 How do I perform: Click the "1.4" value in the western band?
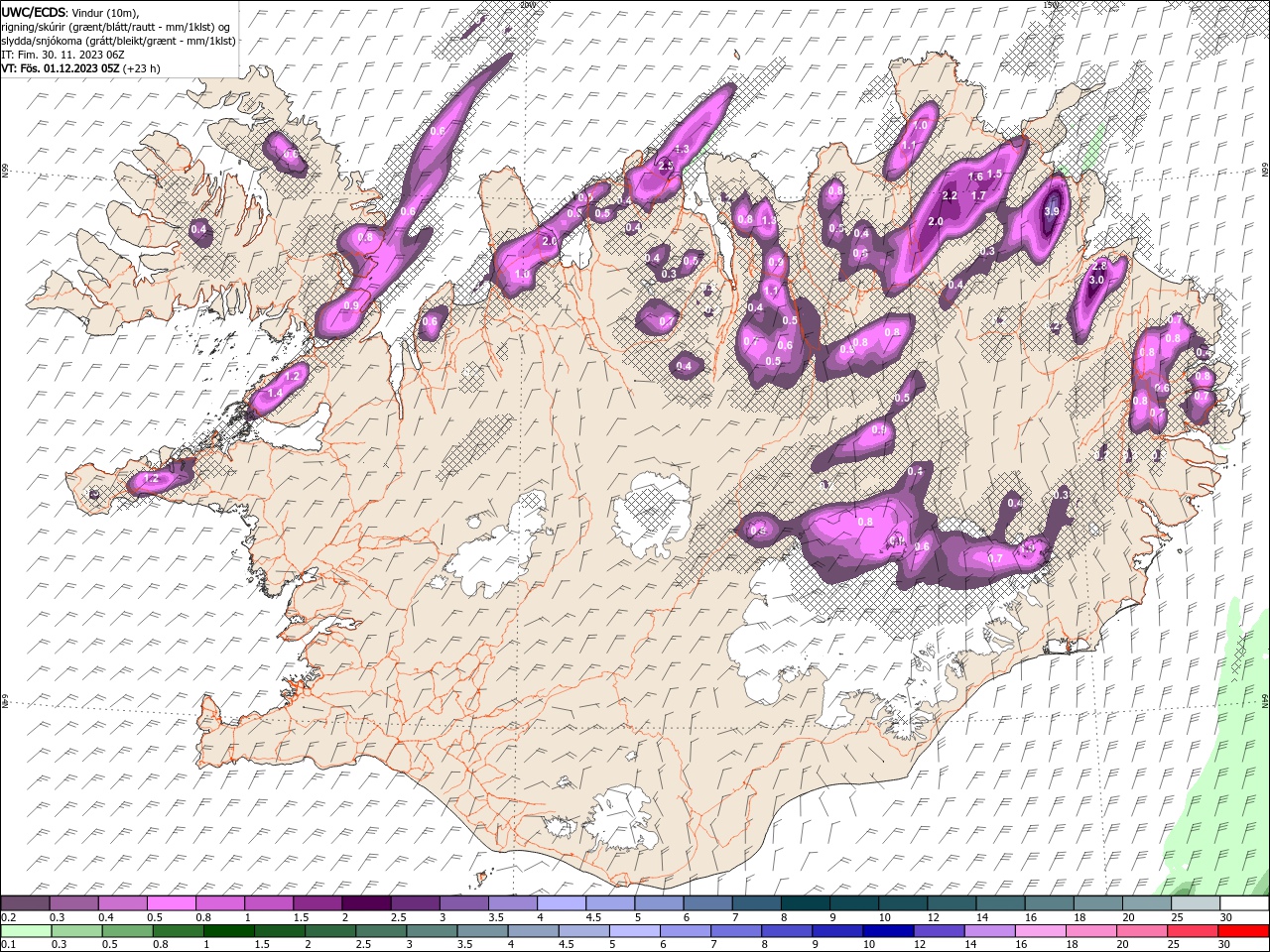pos(276,394)
